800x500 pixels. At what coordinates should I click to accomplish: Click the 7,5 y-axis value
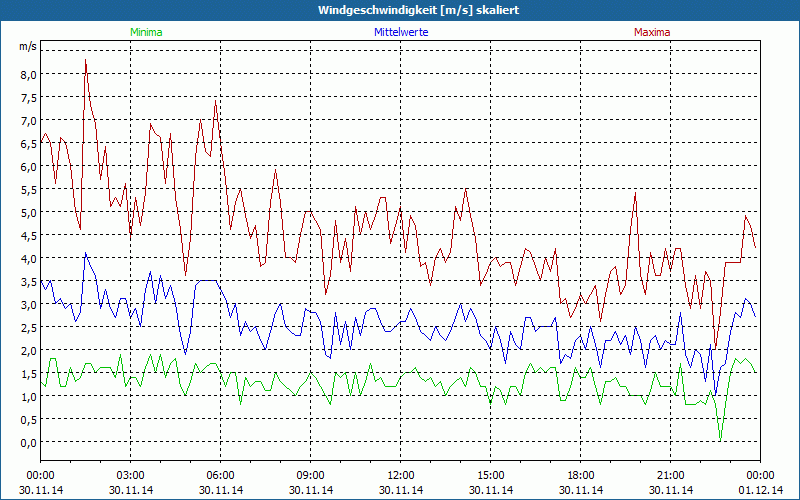(x=28, y=97)
